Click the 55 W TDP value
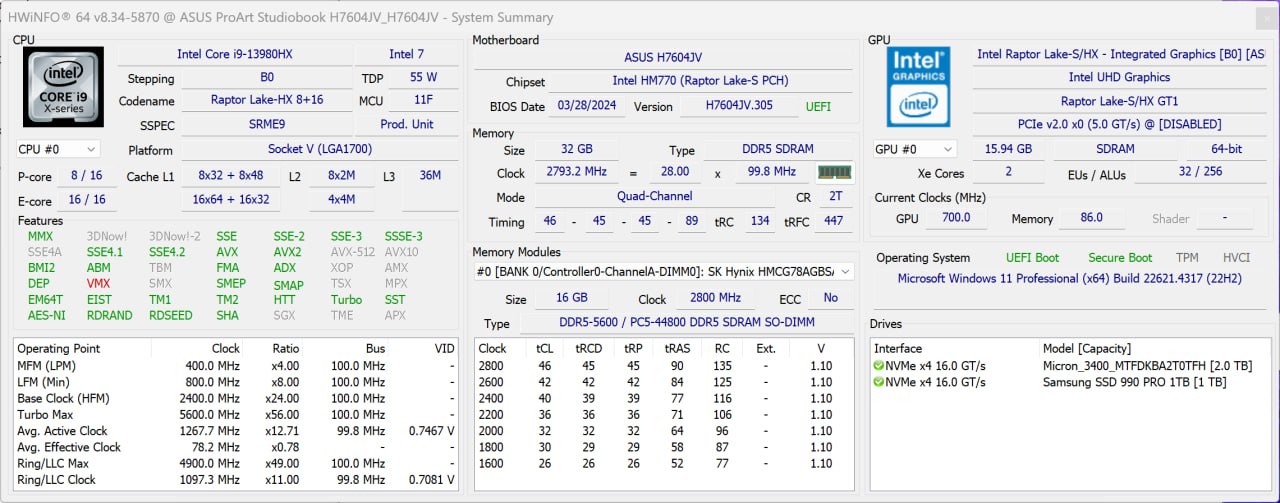The width and height of the screenshot is (1280, 503). (x=424, y=77)
